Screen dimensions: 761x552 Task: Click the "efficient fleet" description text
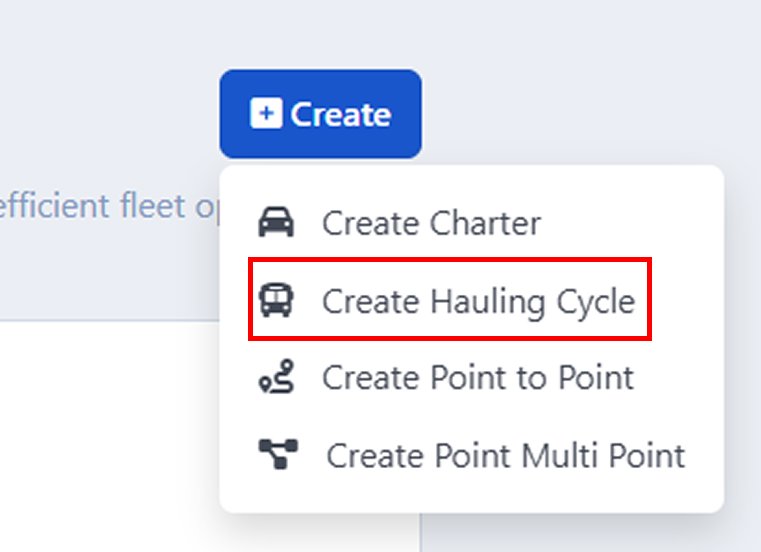95,206
